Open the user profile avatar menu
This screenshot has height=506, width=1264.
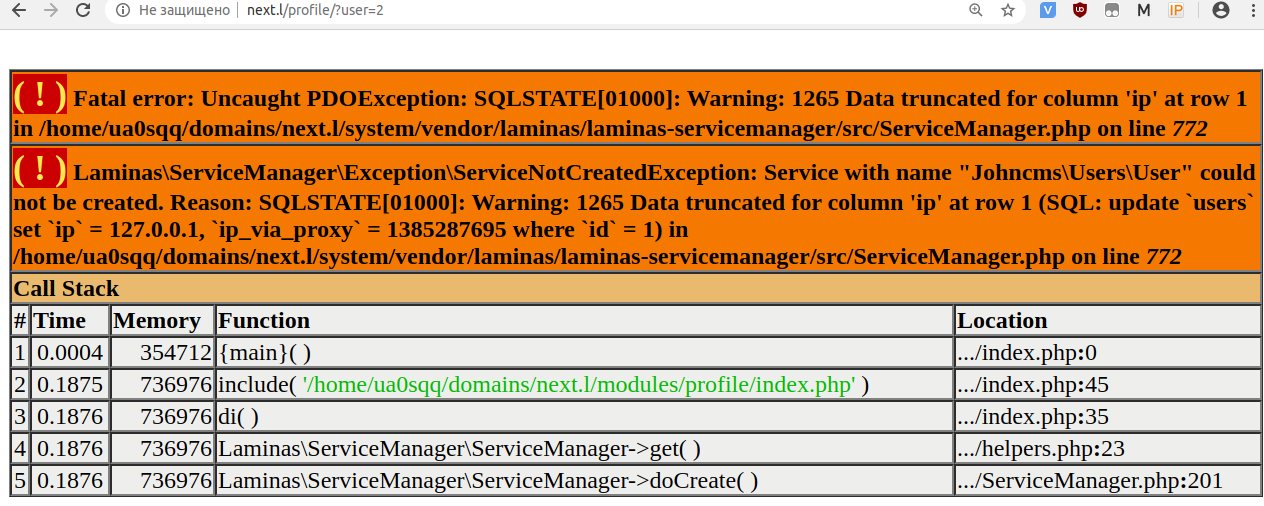[1220, 10]
